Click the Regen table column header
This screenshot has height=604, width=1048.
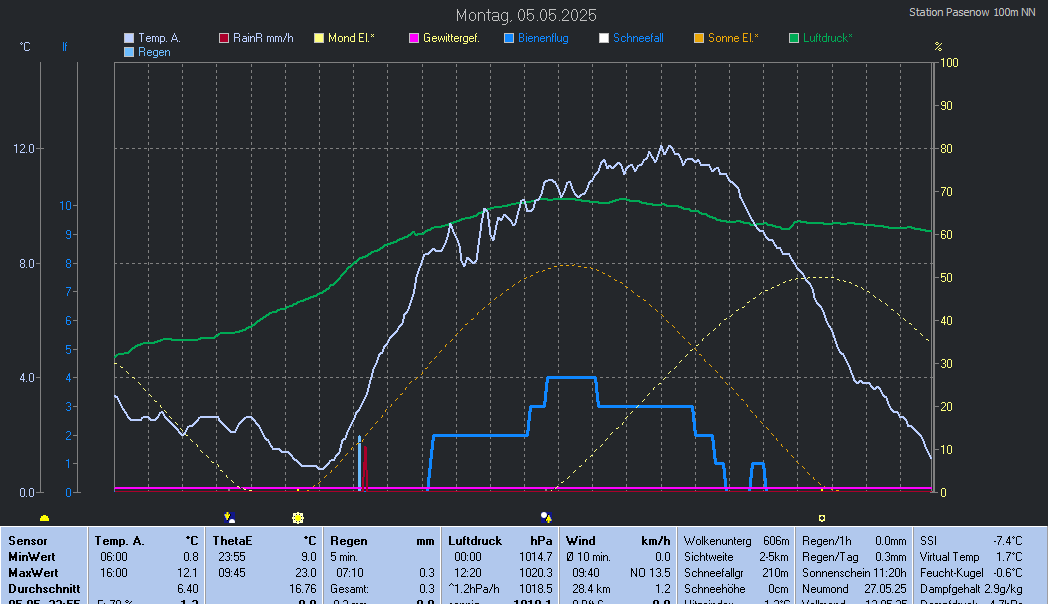click(x=348, y=541)
